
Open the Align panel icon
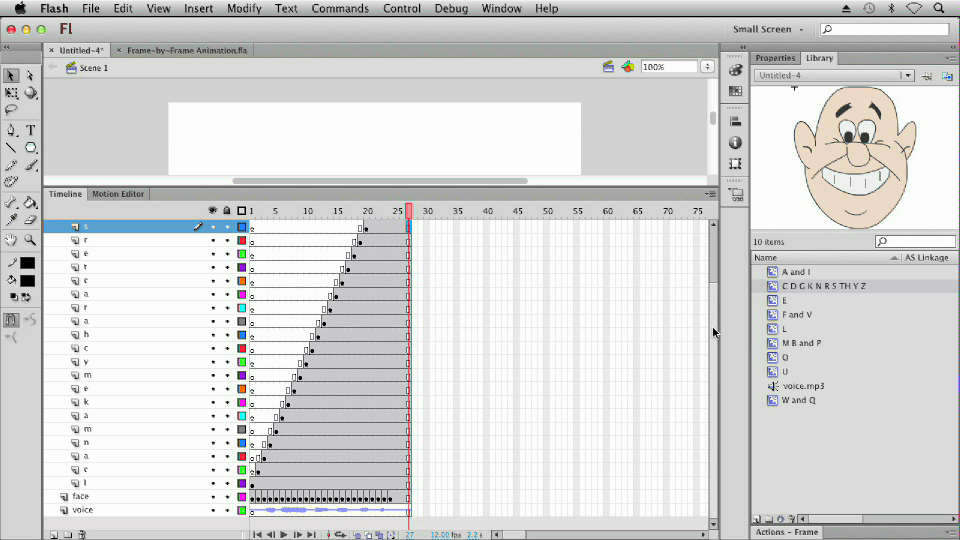[735, 121]
